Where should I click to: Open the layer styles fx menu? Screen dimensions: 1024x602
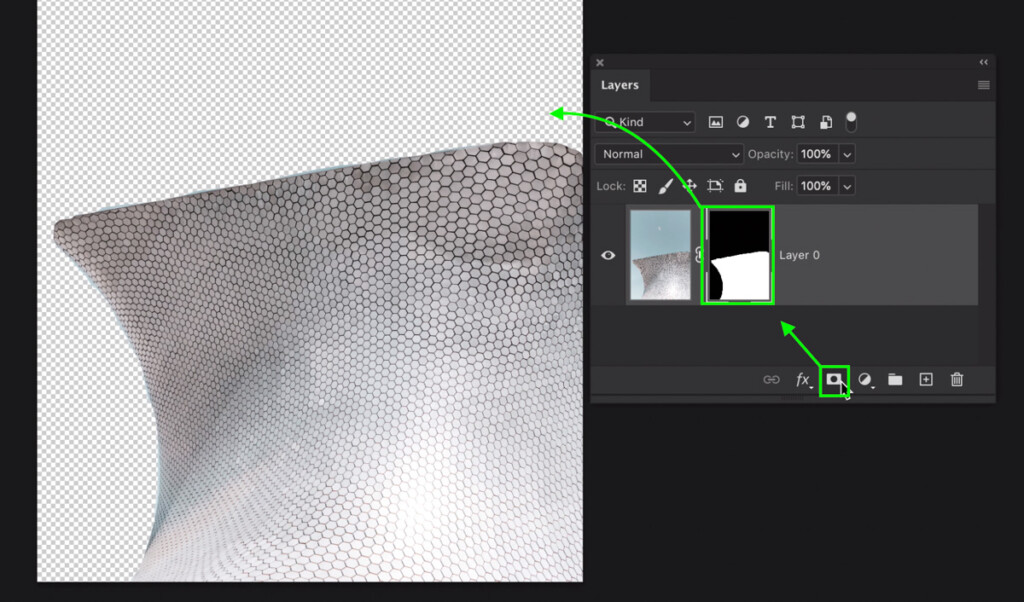coord(803,380)
